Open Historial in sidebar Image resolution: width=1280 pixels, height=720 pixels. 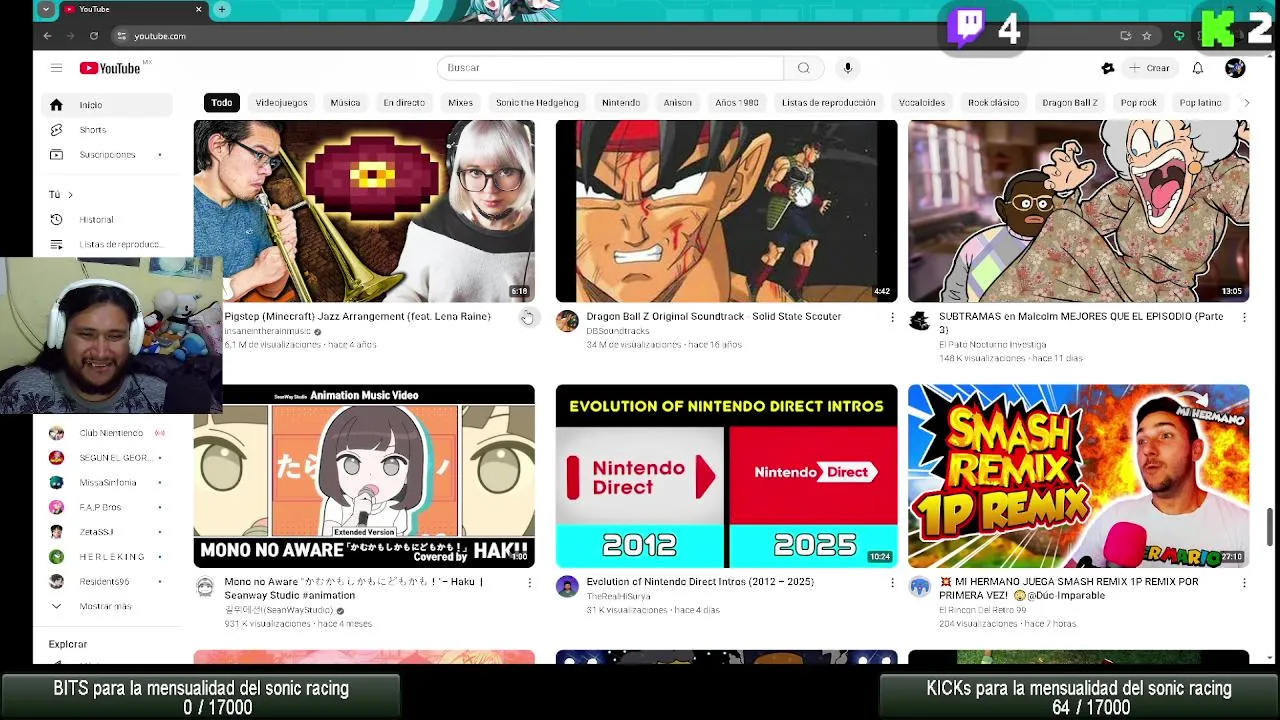[x=108, y=220]
